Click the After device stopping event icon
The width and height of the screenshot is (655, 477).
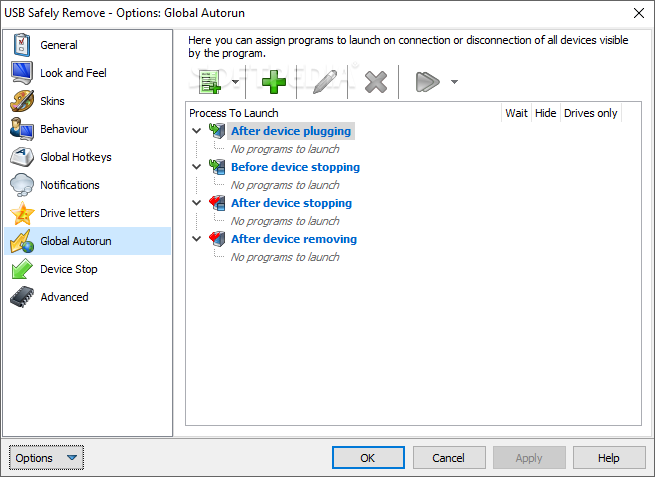coord(217,203)
